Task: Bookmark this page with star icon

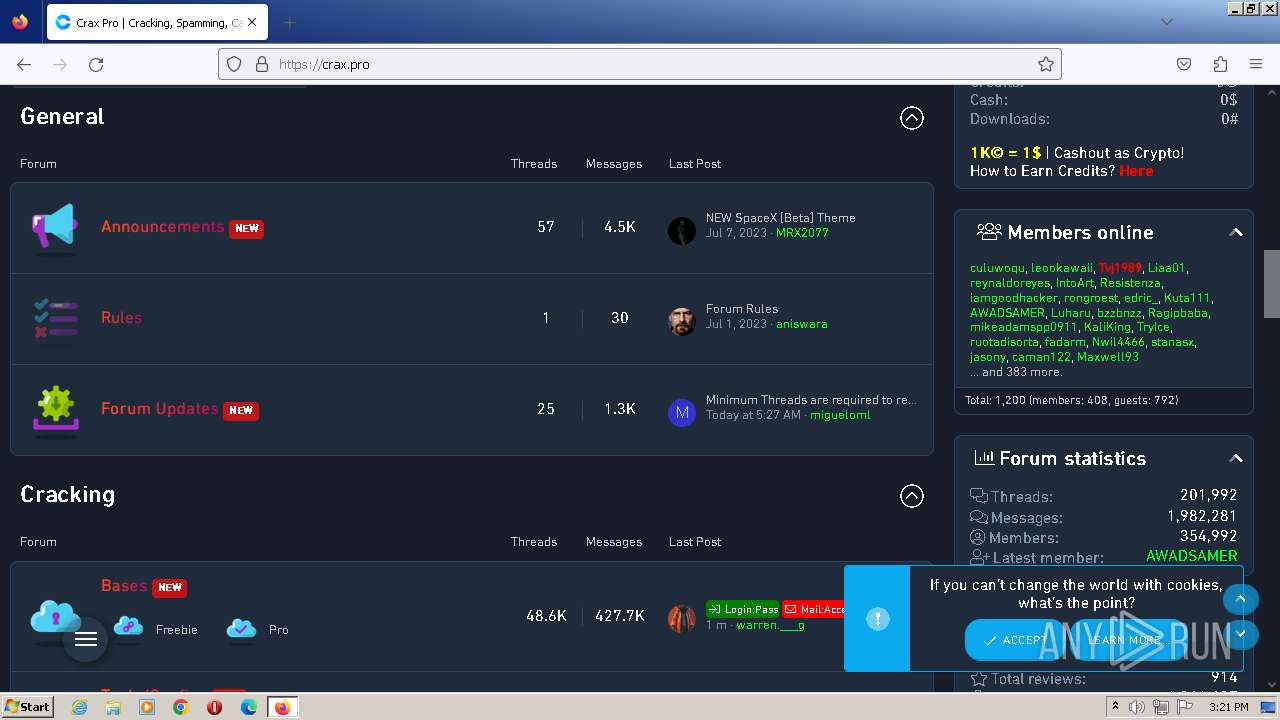Action: [x=1046, y=64]
